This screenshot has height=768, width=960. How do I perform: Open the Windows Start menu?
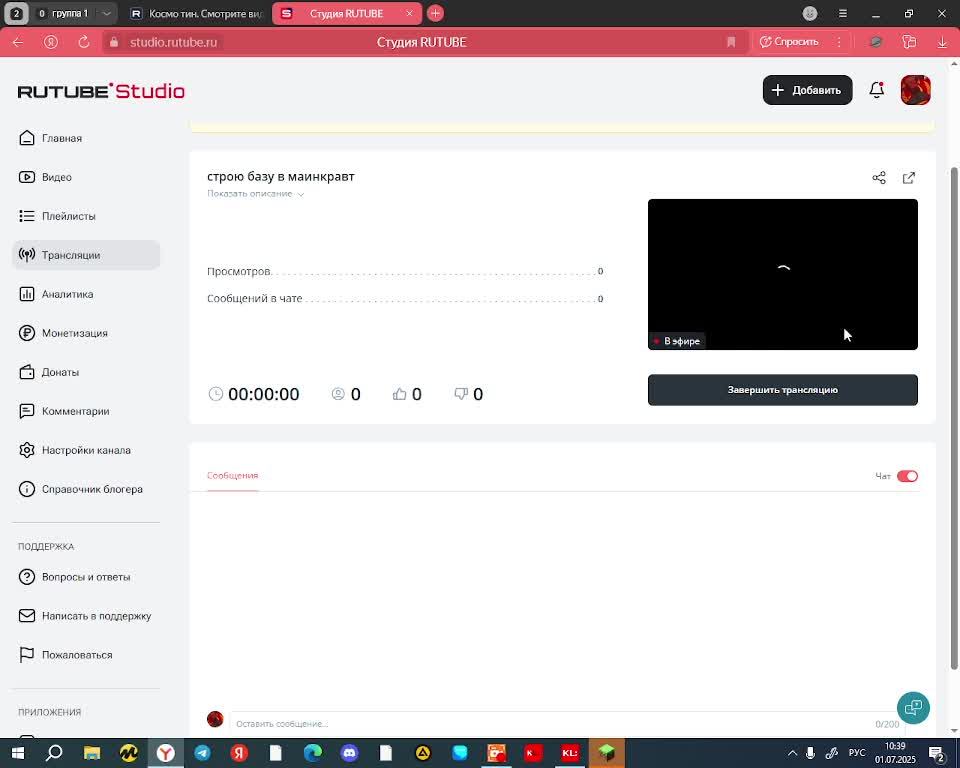click(18, 753)
